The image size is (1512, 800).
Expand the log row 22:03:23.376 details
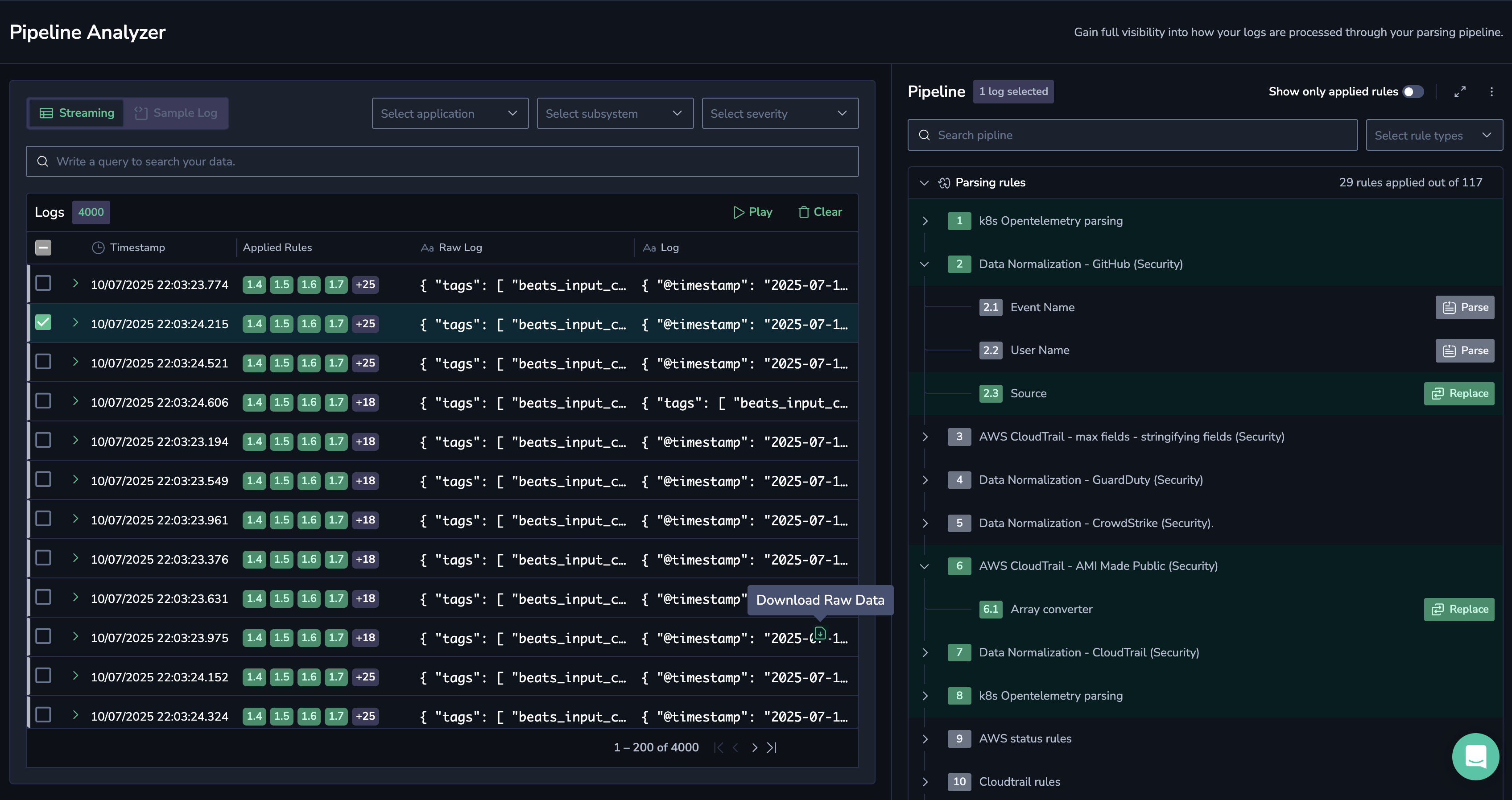(75, 557)
